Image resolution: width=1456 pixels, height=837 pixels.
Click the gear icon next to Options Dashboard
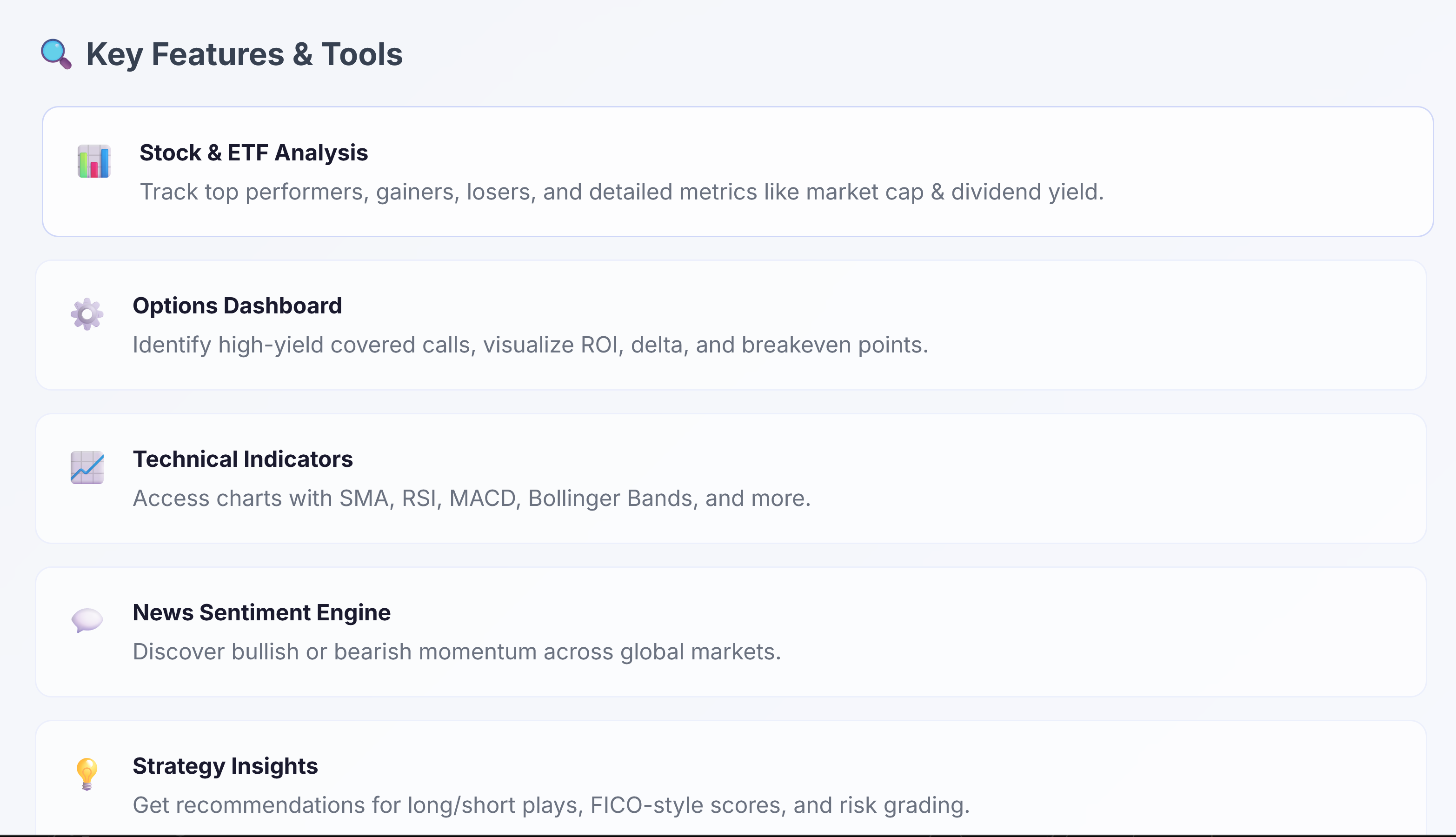point(87,314)
